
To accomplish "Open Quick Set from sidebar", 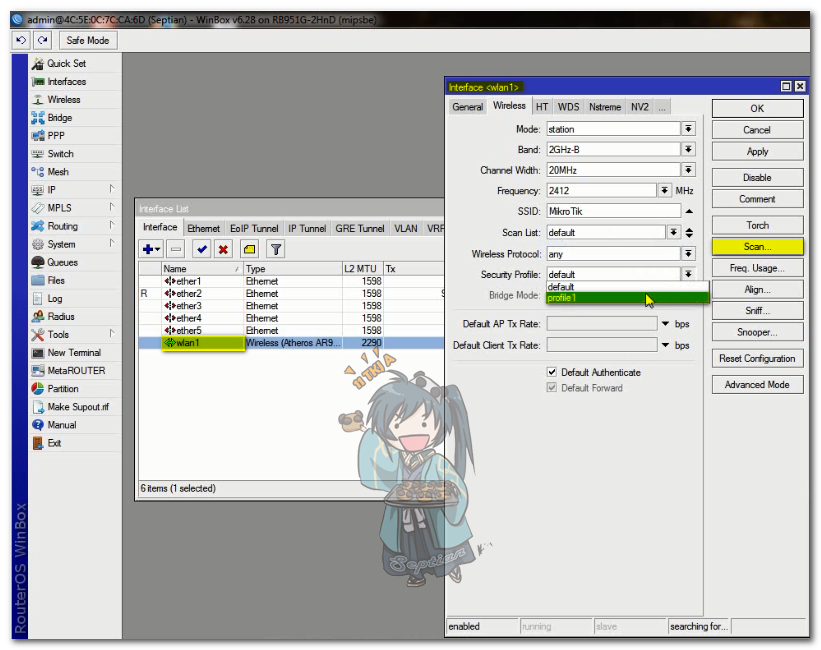I will pyautogui.click(x=66, y=63).
